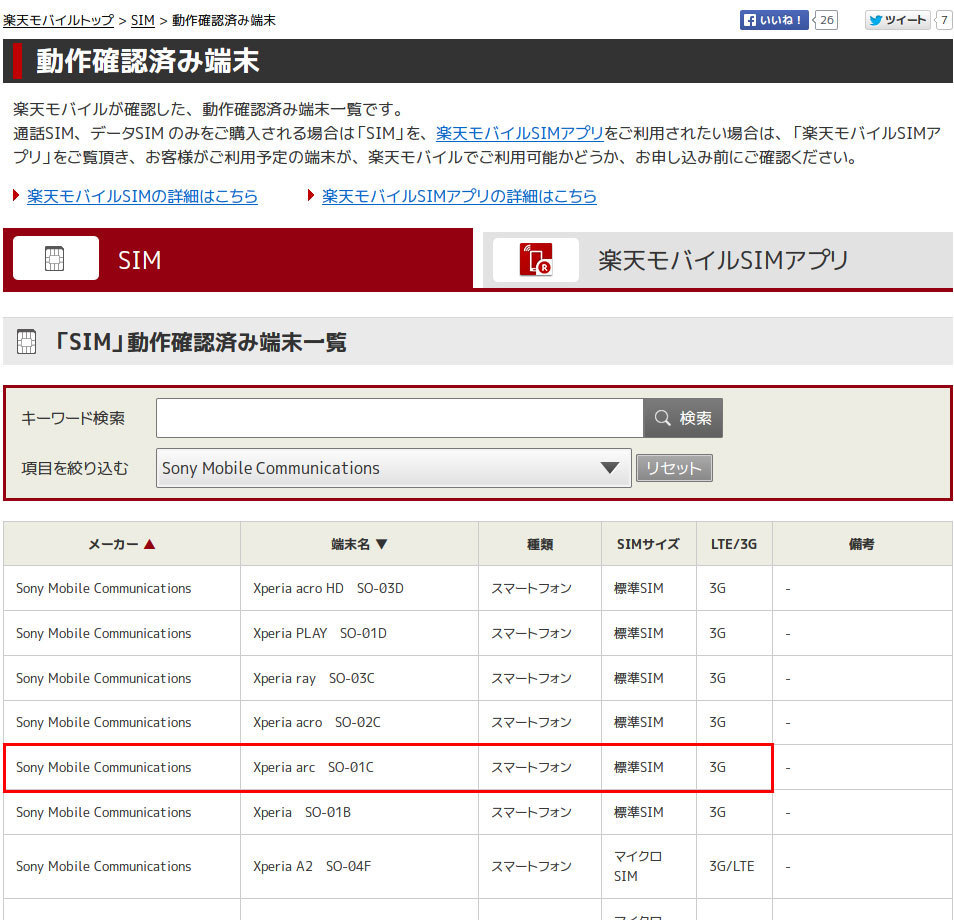Image resolution: width=954 pixels, height=920 pixels.
Task: Click the SIMサイズ column header
Action: coord(649,544)
